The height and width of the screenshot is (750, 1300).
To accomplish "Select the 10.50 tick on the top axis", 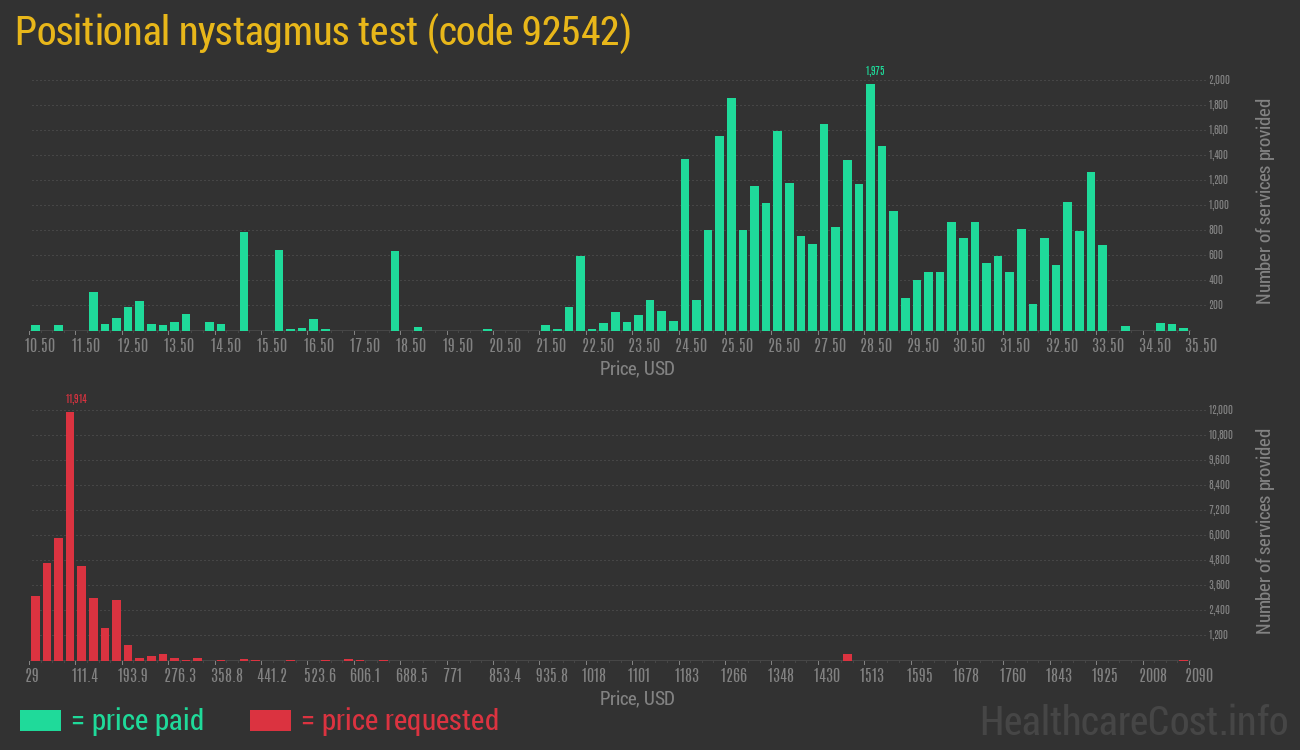I will (39, 344).
